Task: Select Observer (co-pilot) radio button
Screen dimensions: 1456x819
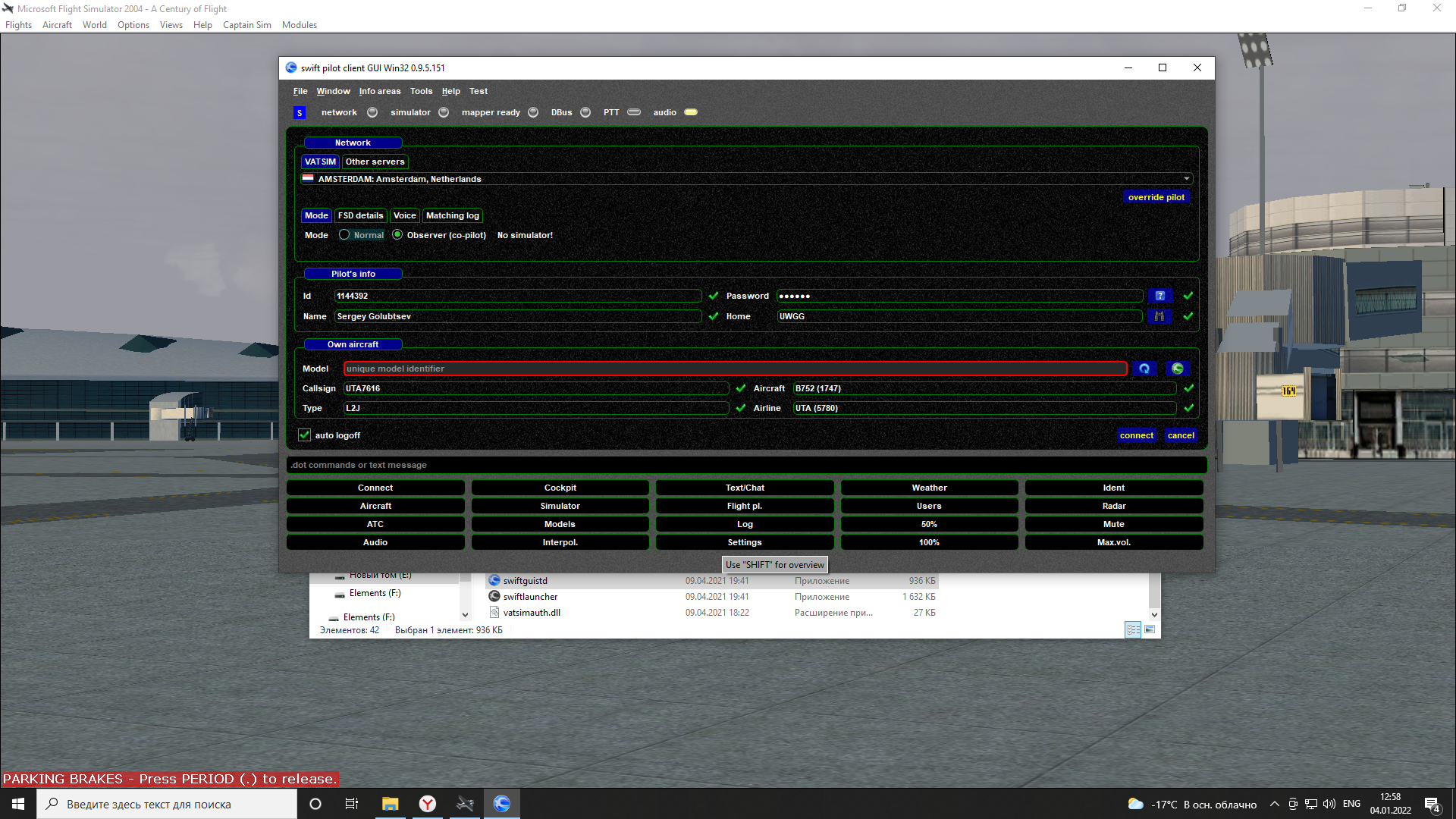Action: tap(397, 235)
